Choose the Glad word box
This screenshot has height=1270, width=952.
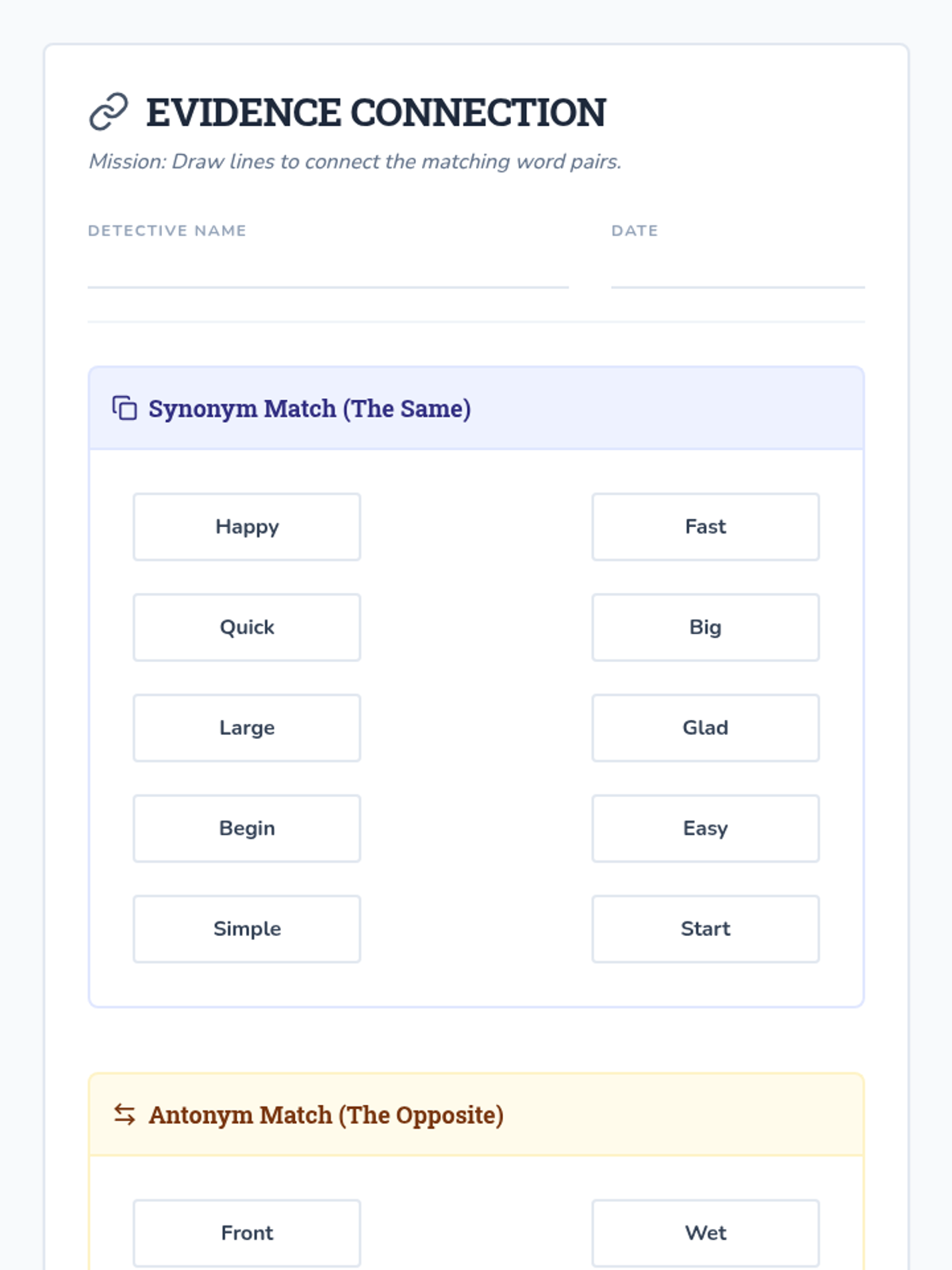(x=705, y=728)
